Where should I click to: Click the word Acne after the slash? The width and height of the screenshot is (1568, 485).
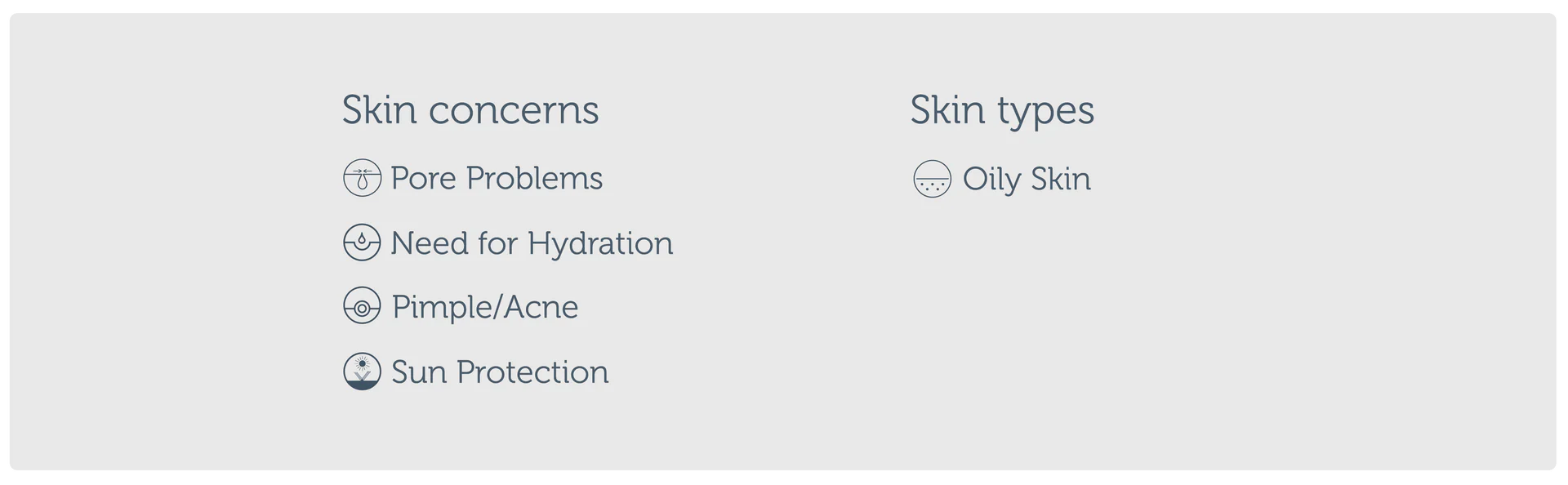pos(541,307)
